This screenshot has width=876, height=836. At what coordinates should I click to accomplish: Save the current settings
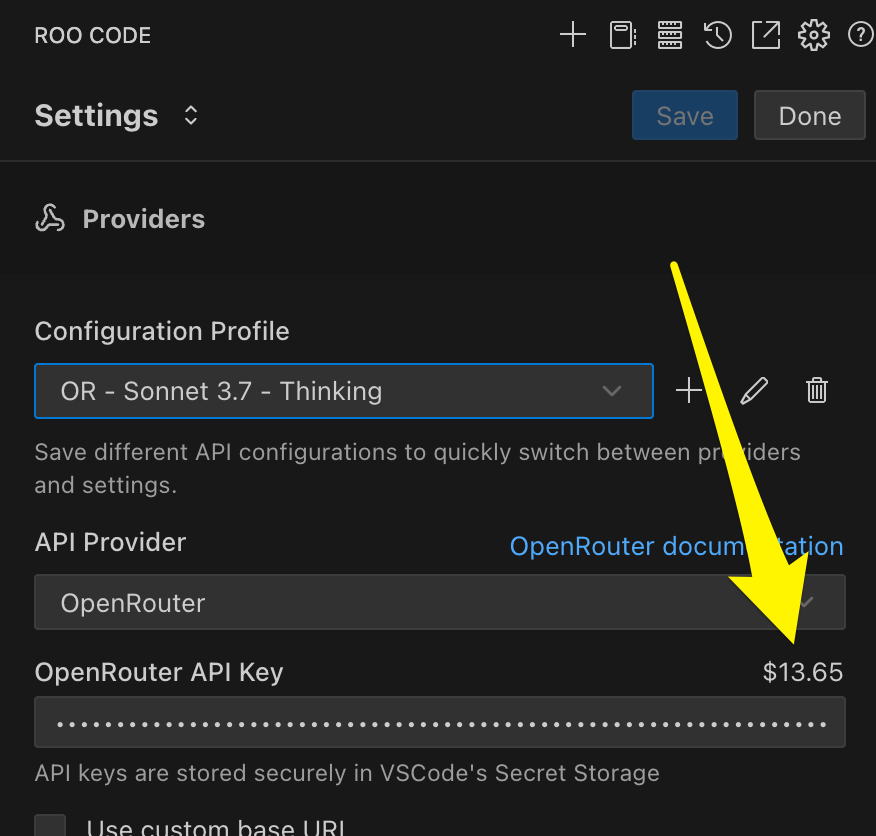click(684, 115)
